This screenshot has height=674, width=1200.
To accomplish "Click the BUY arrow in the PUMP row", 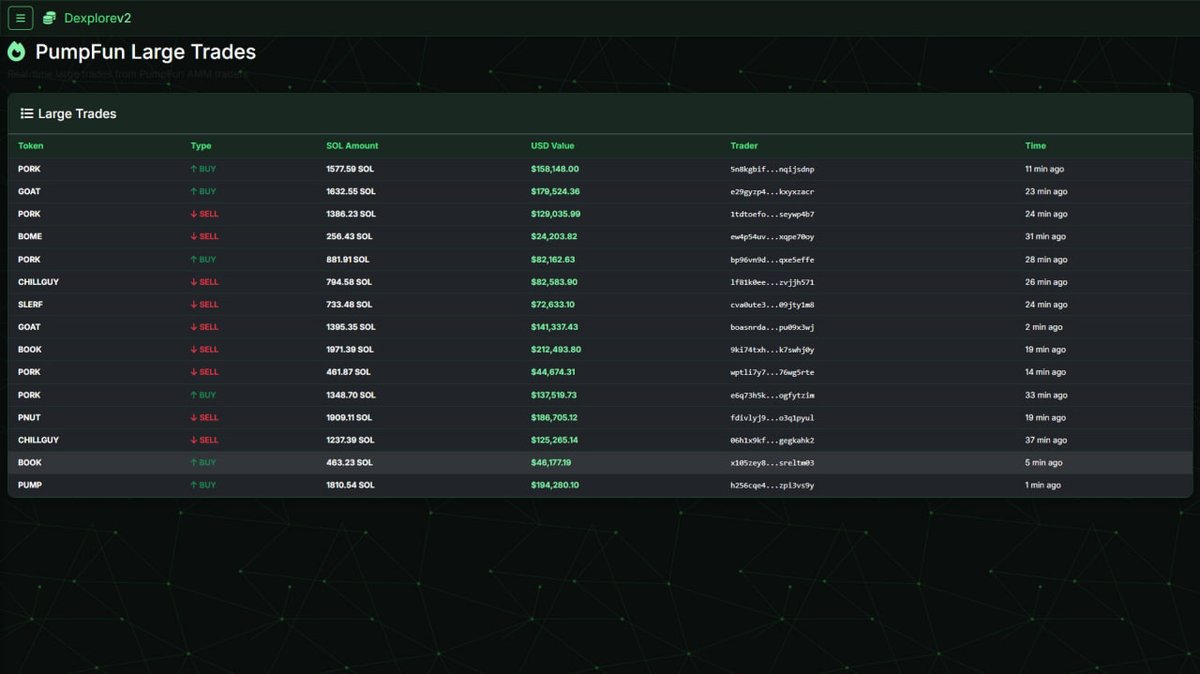I will (193, 485).
